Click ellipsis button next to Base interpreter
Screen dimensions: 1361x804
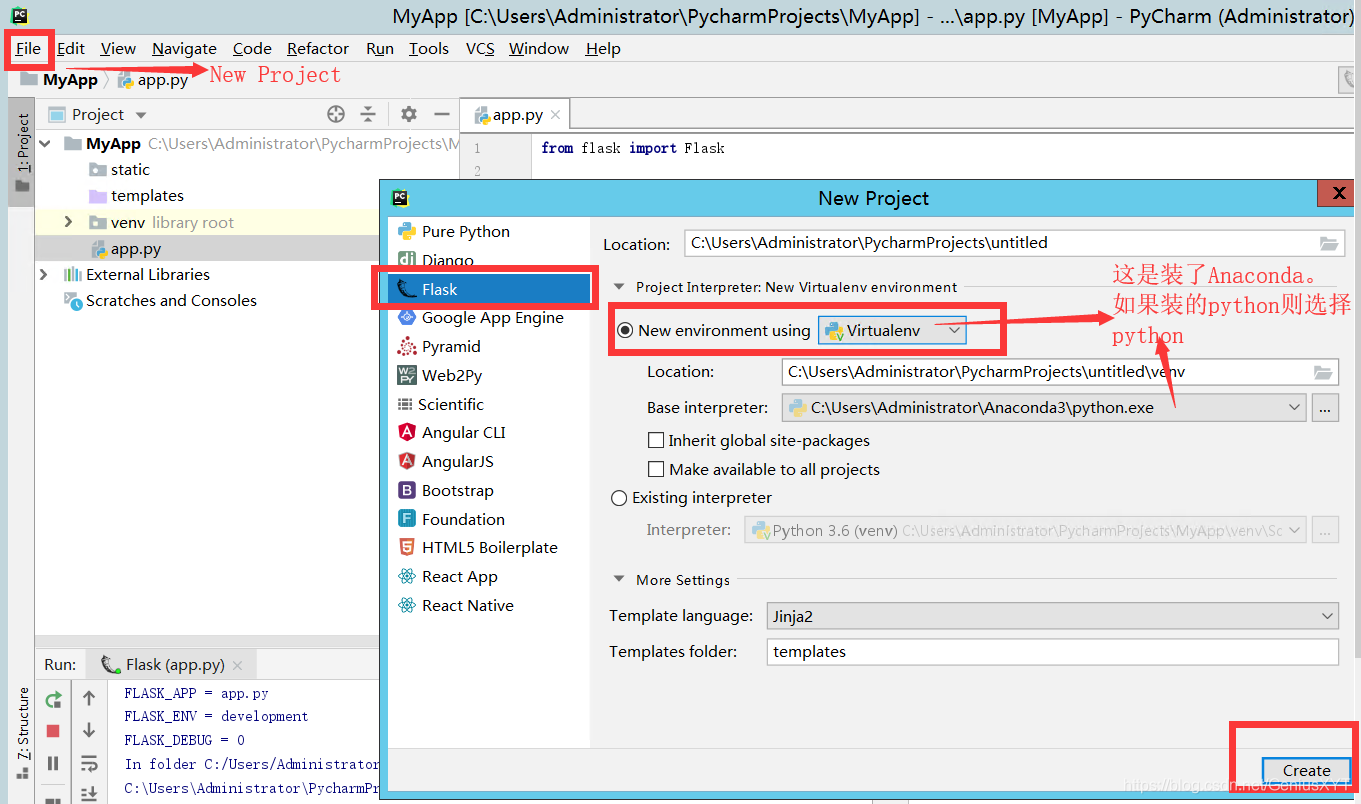pyautogui.click(x=1325, y=408)
